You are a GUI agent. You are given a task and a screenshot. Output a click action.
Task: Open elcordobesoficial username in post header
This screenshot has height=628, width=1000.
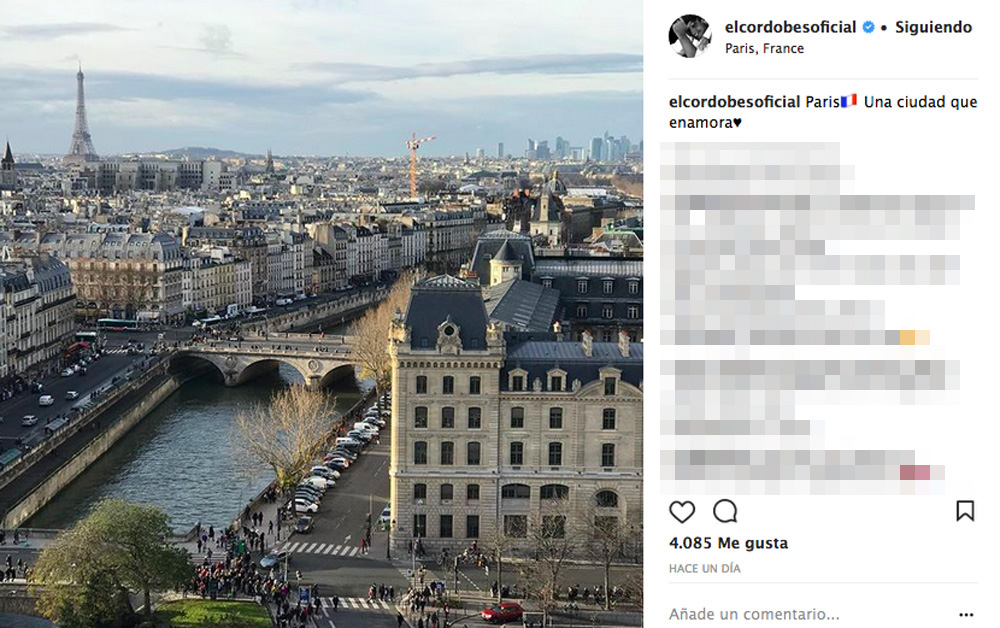tap(790, 27)
